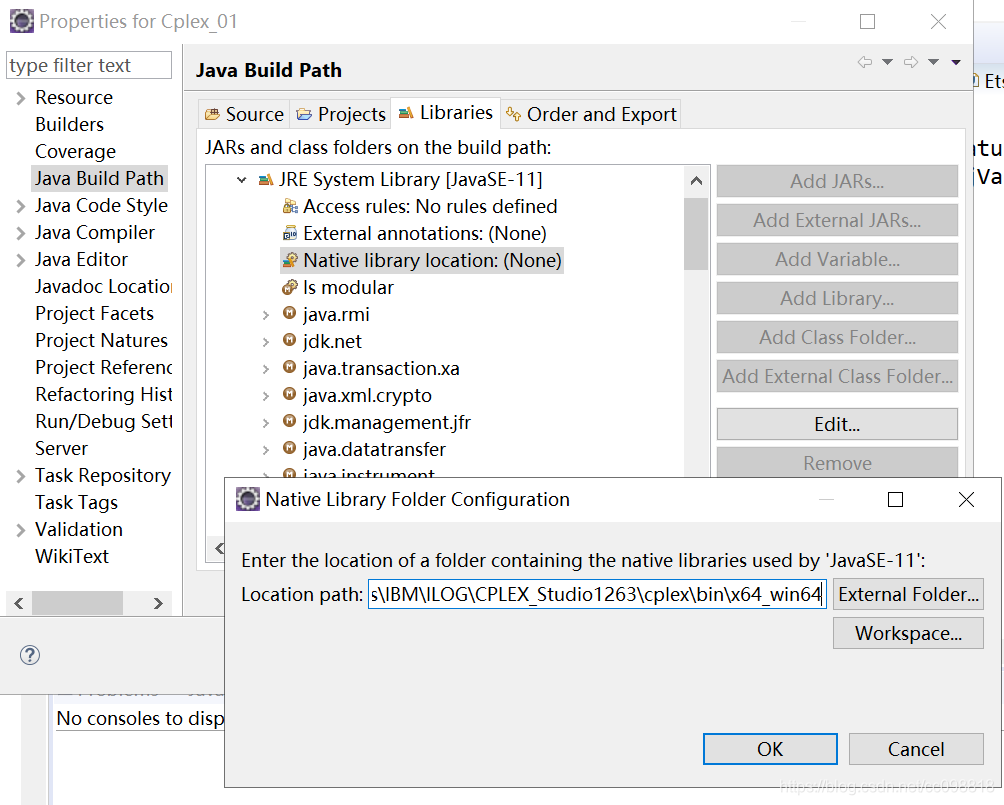Open the Order and Export tab
1004x805 pixels.
coord(591,114)
